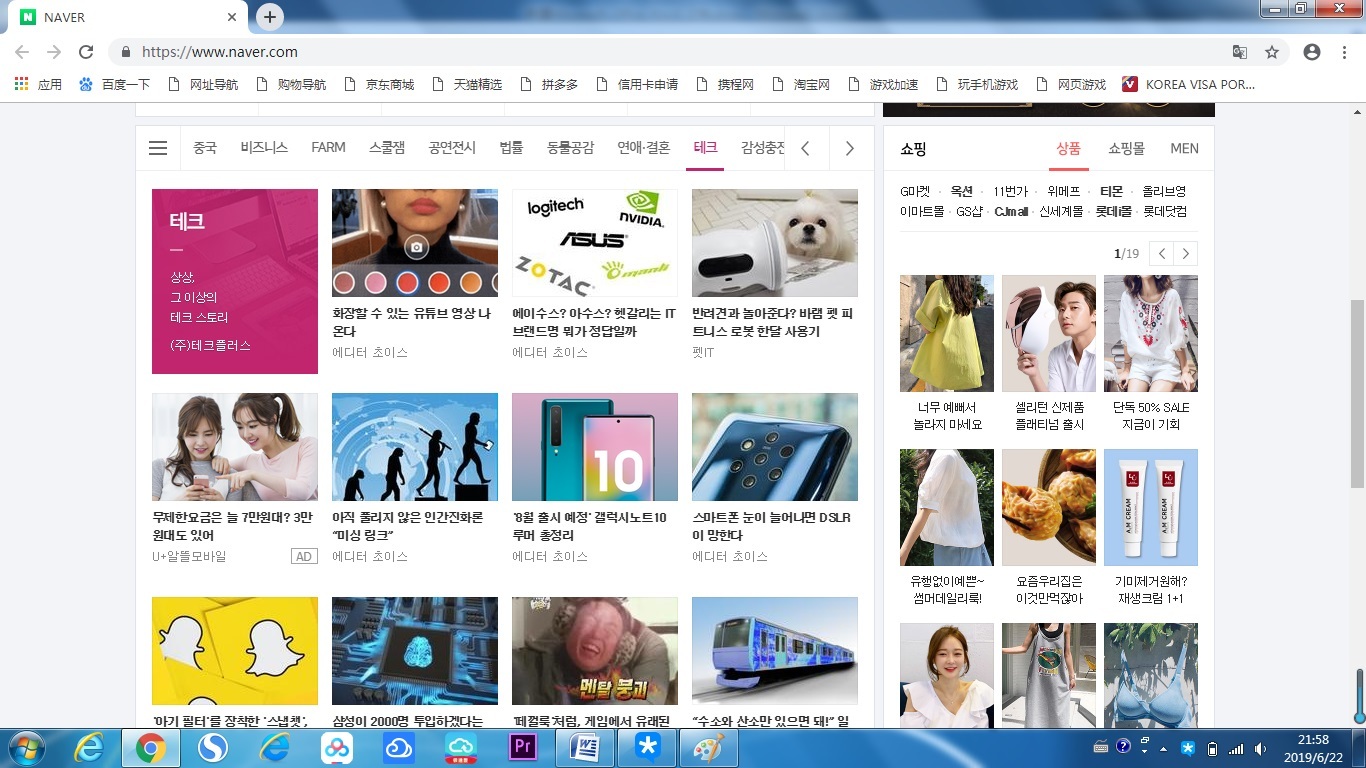Go to previous shopping page arrow
1366x768 pixels.
(x=1161, y=254)
